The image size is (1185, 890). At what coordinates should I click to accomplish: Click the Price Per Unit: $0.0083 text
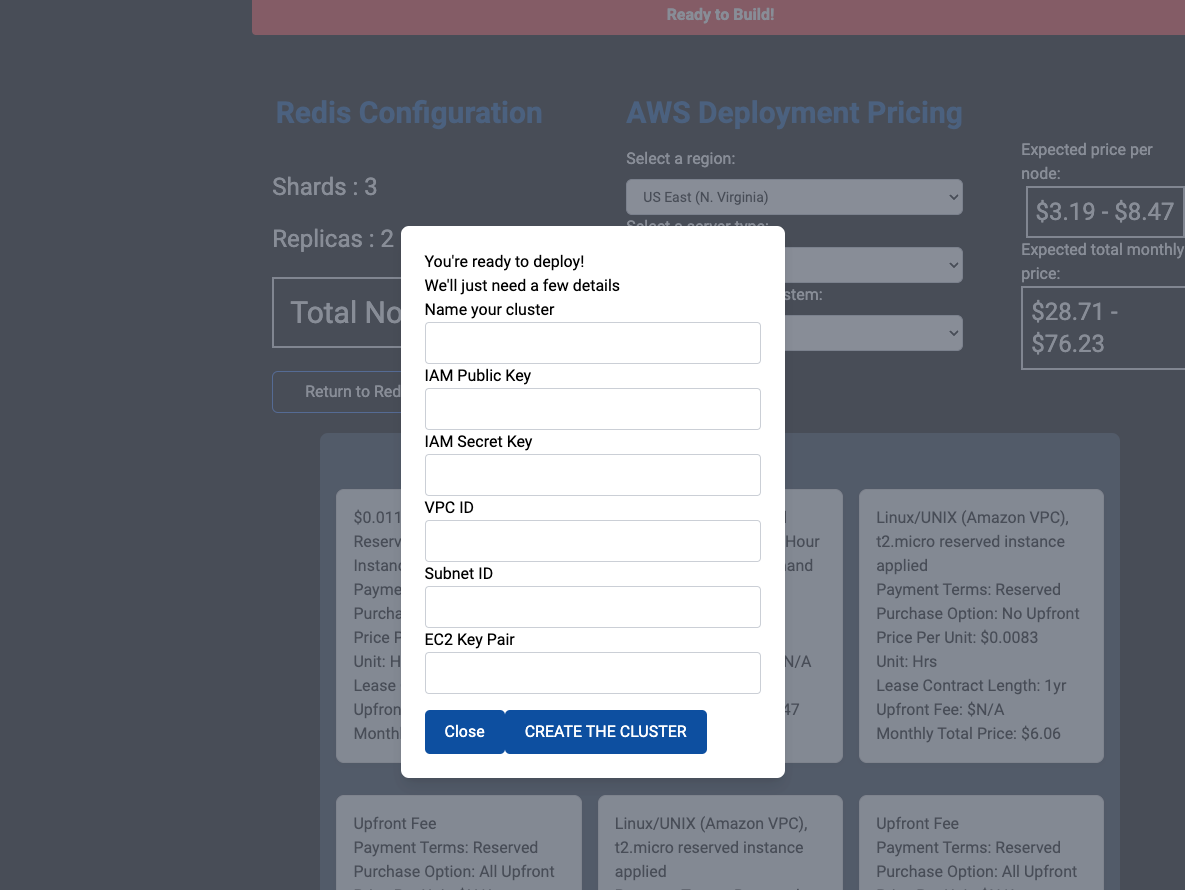[957, 638]
